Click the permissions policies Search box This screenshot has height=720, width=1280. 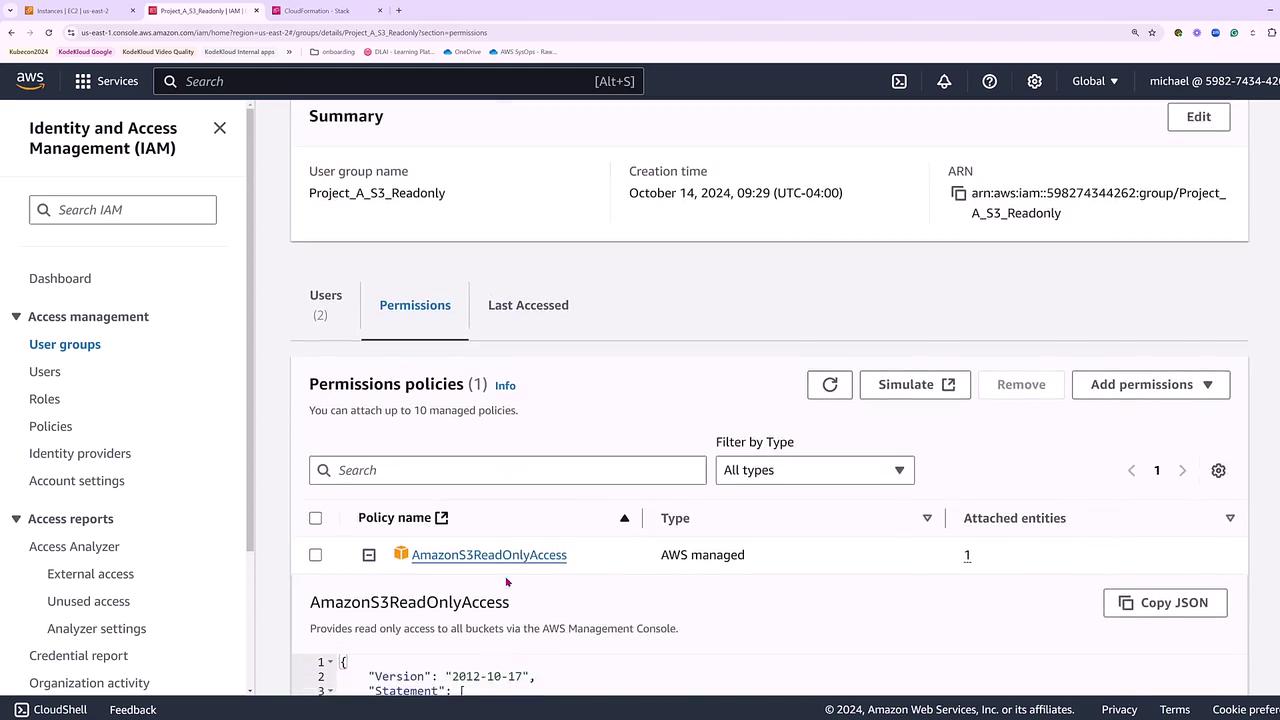tap(508, 470)
